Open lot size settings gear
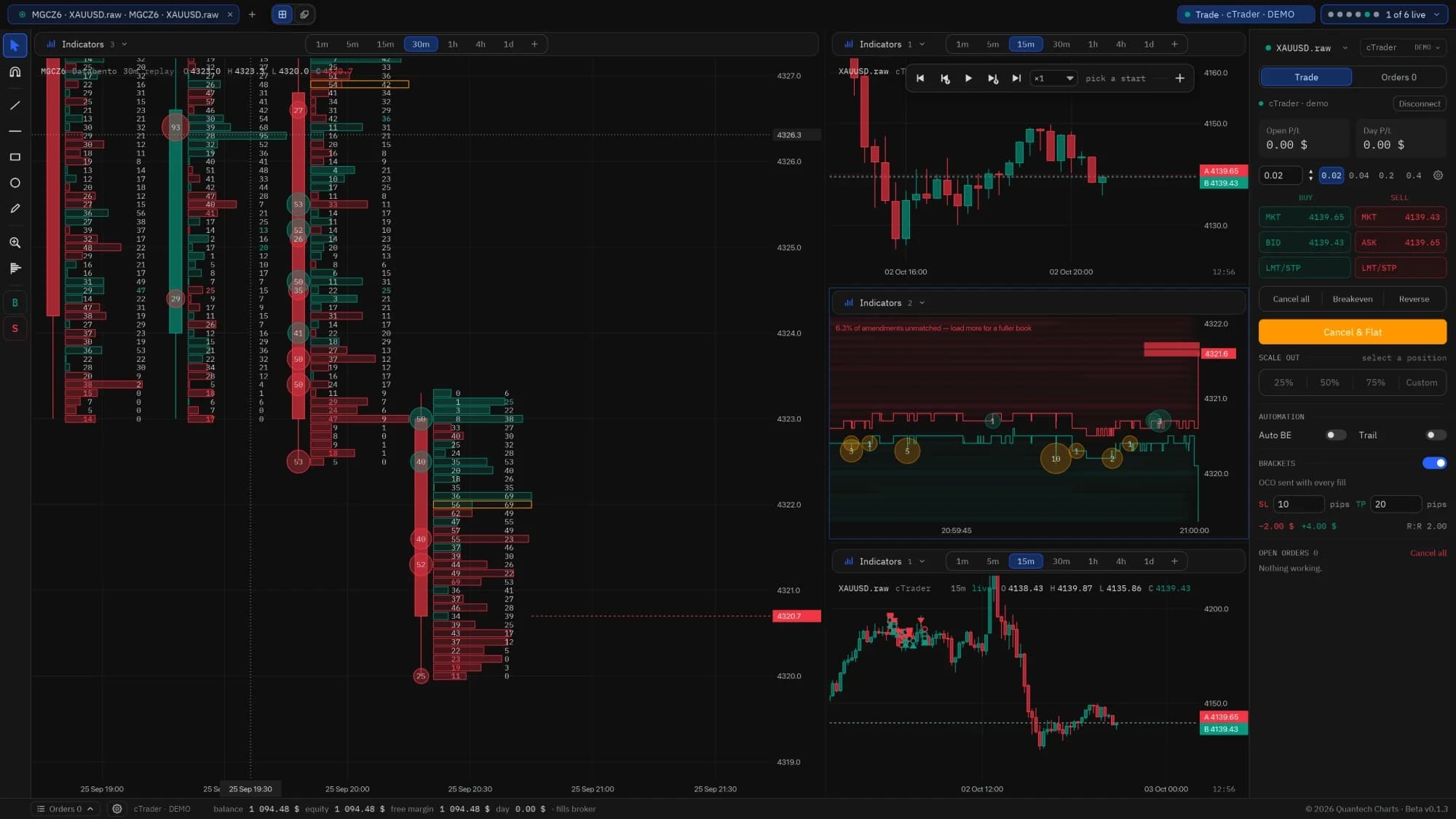Image resolution: width=1456 pixels, height=819 pixels. [1438, 175]
